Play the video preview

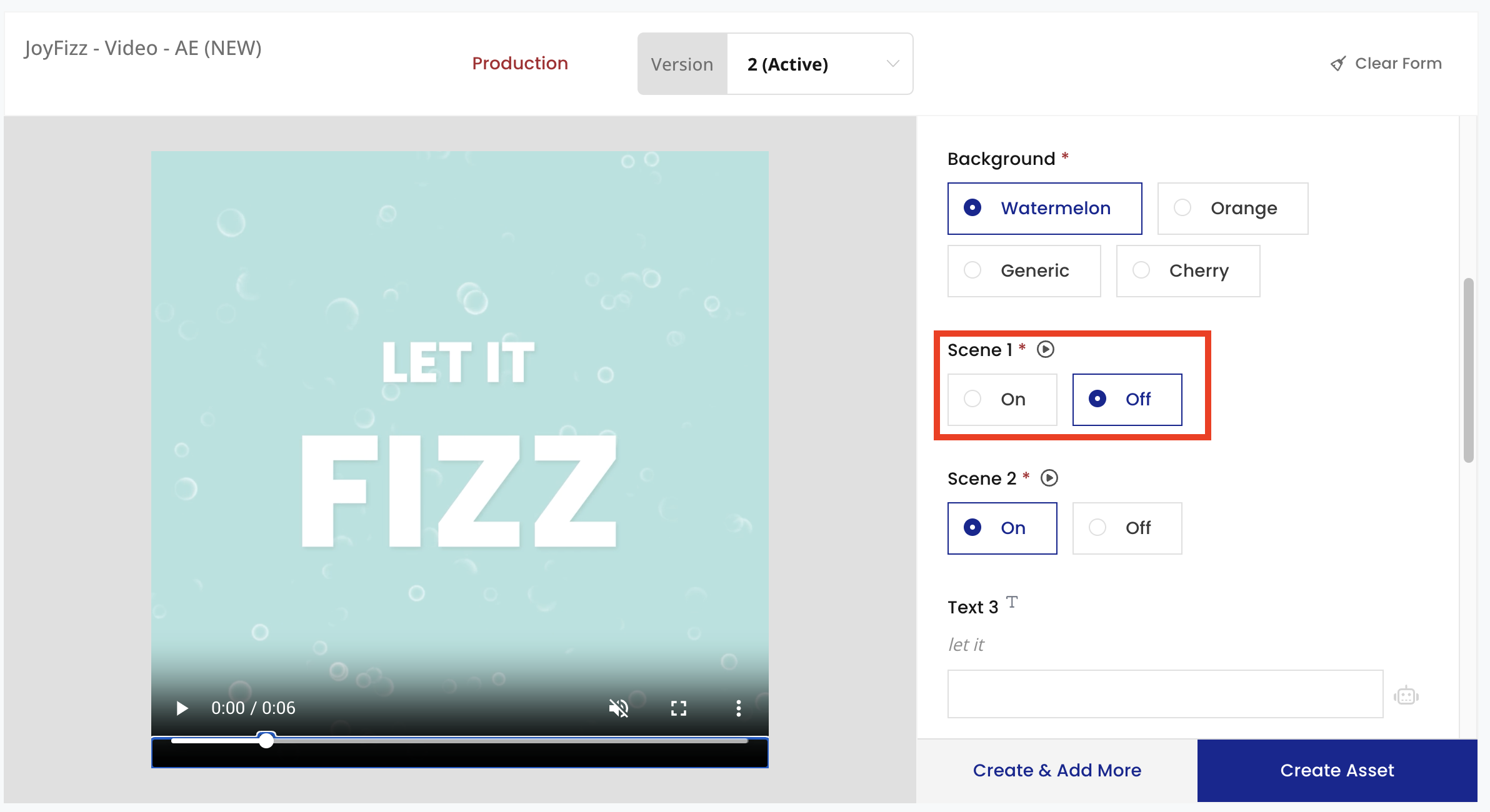[x=182, y=708]
